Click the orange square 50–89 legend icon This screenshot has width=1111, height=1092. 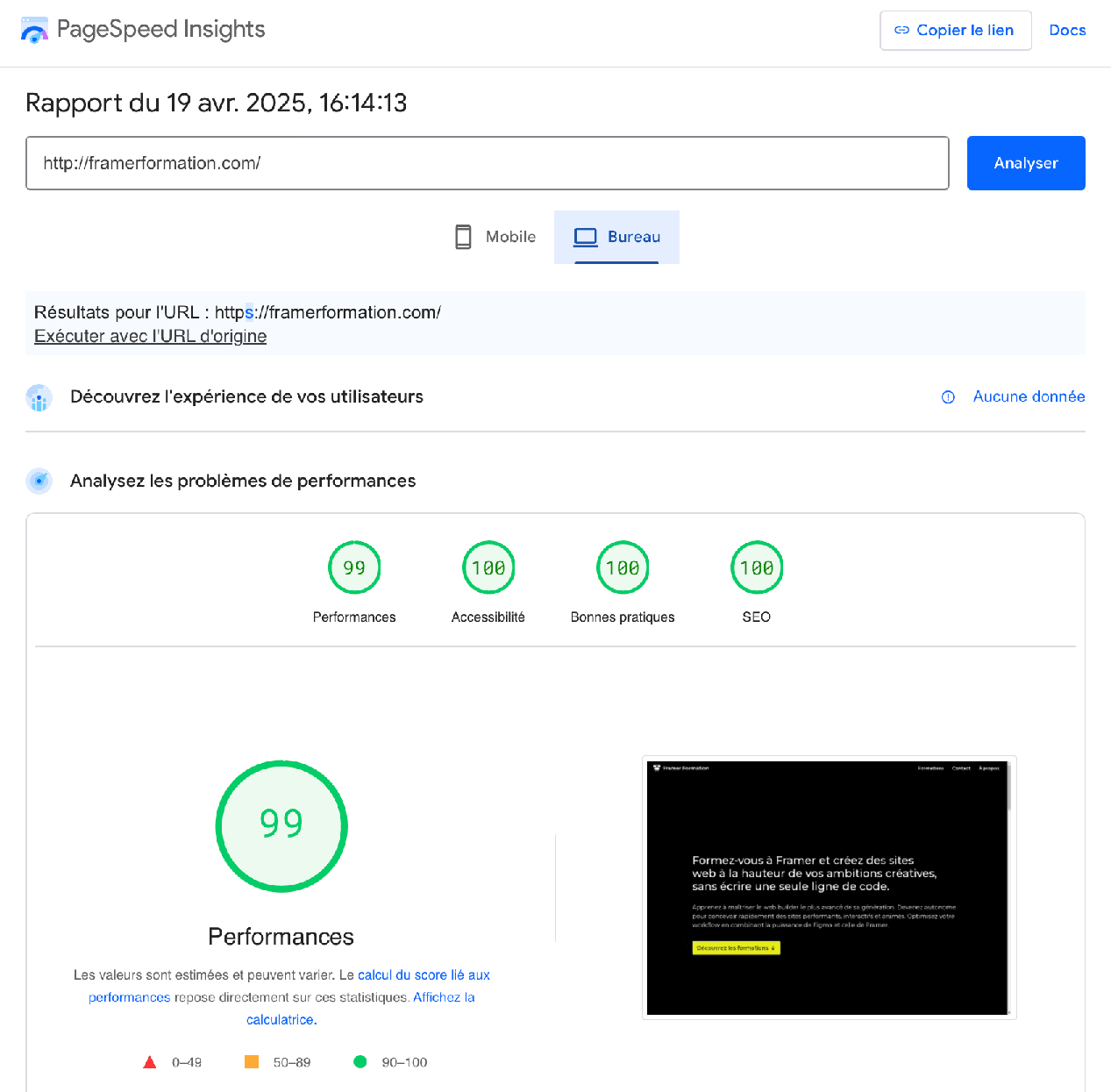tap(252, 1062)
